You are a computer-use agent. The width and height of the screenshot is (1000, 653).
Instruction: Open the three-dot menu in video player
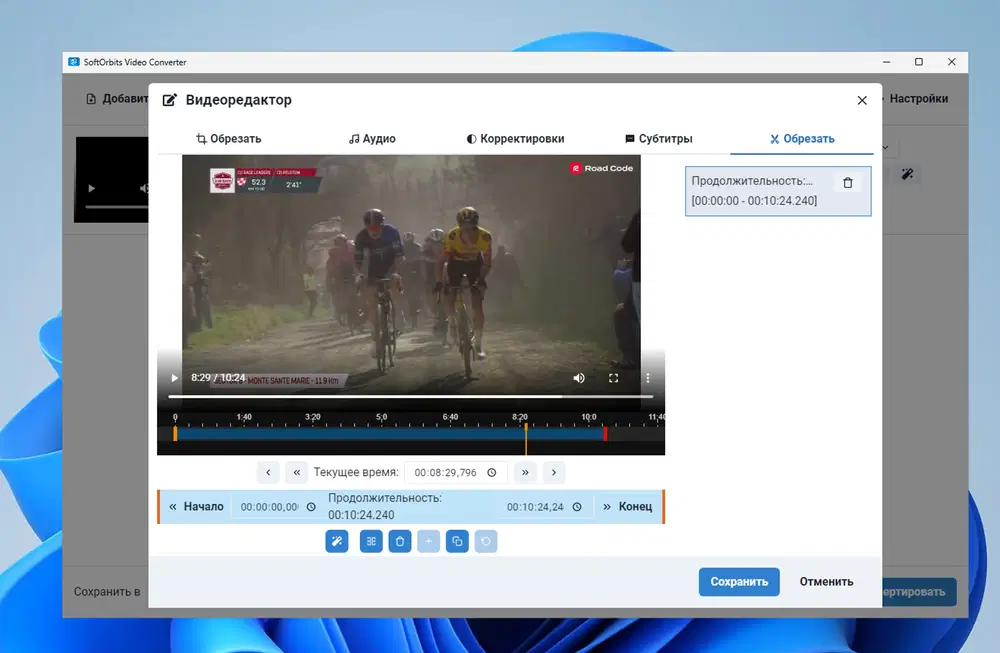tap(647, 378)
